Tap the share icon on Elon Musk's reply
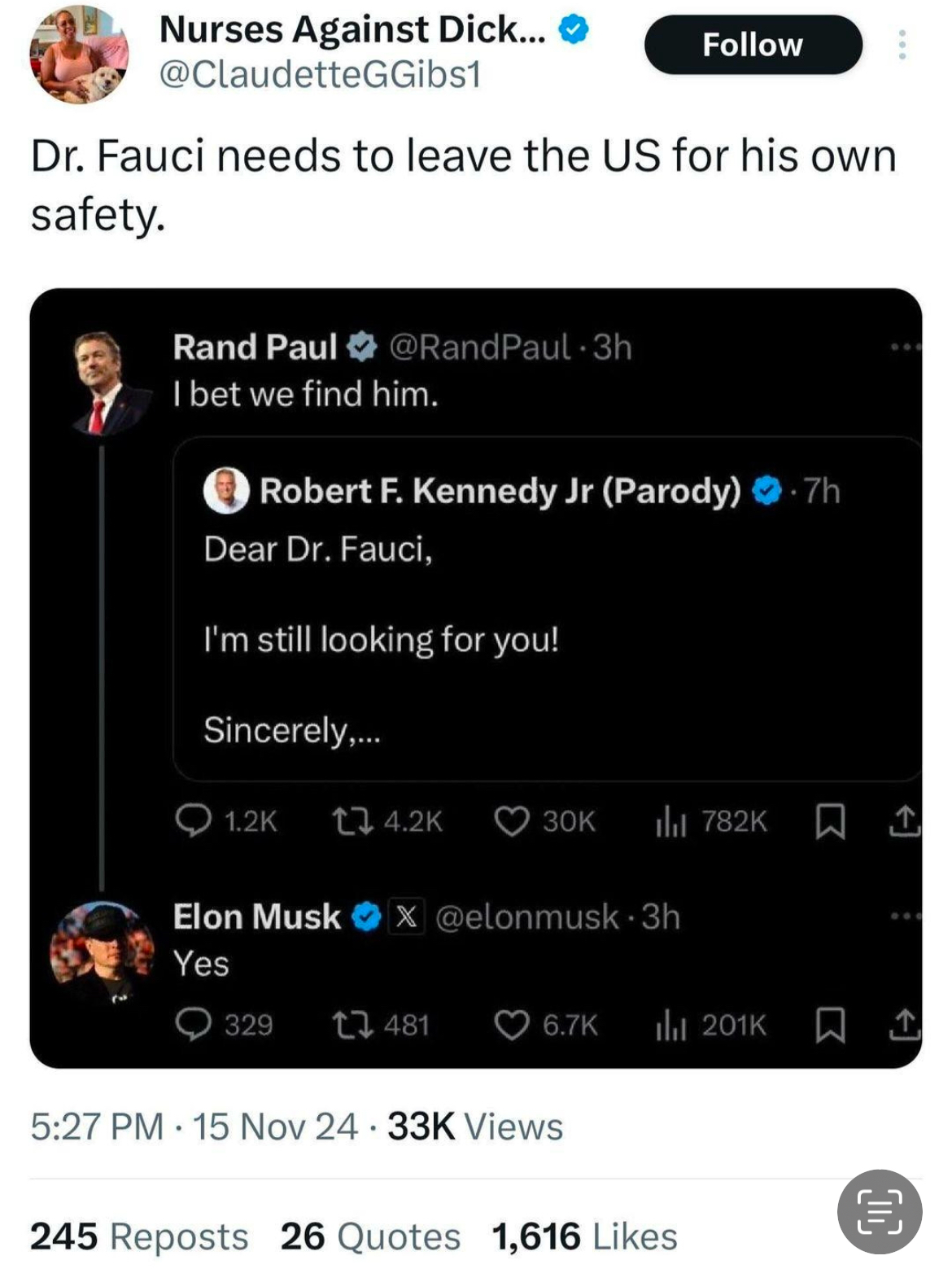952x1282 pixels. [x=904, y=1024]
